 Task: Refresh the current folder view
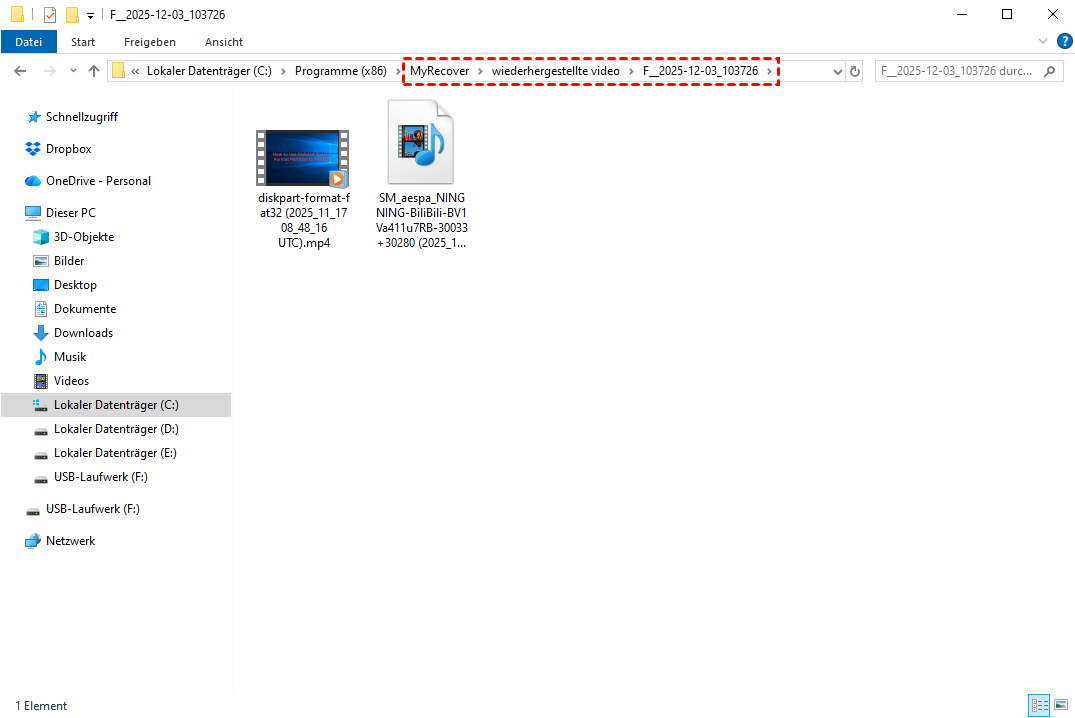[x=855, y=71]
